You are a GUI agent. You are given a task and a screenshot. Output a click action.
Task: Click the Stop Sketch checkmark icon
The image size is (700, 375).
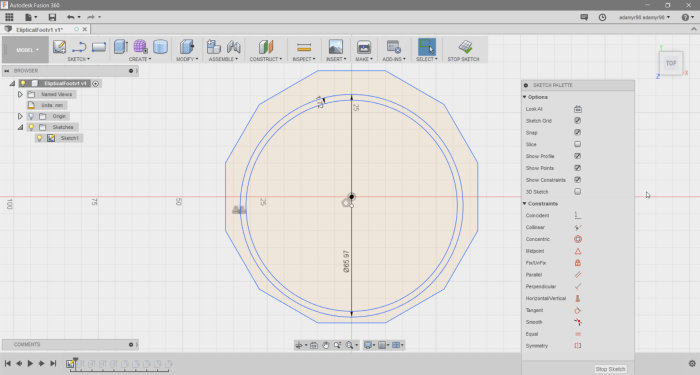click(x=465, y=46)
